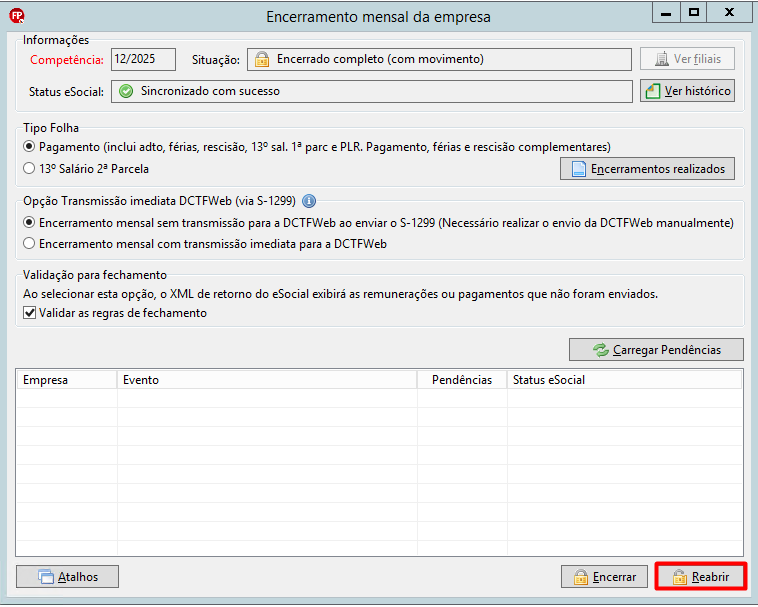Screen dimensions: 758x607
Task: Click the document icon on Encerramentos realizados
Action: pos(579,169)
